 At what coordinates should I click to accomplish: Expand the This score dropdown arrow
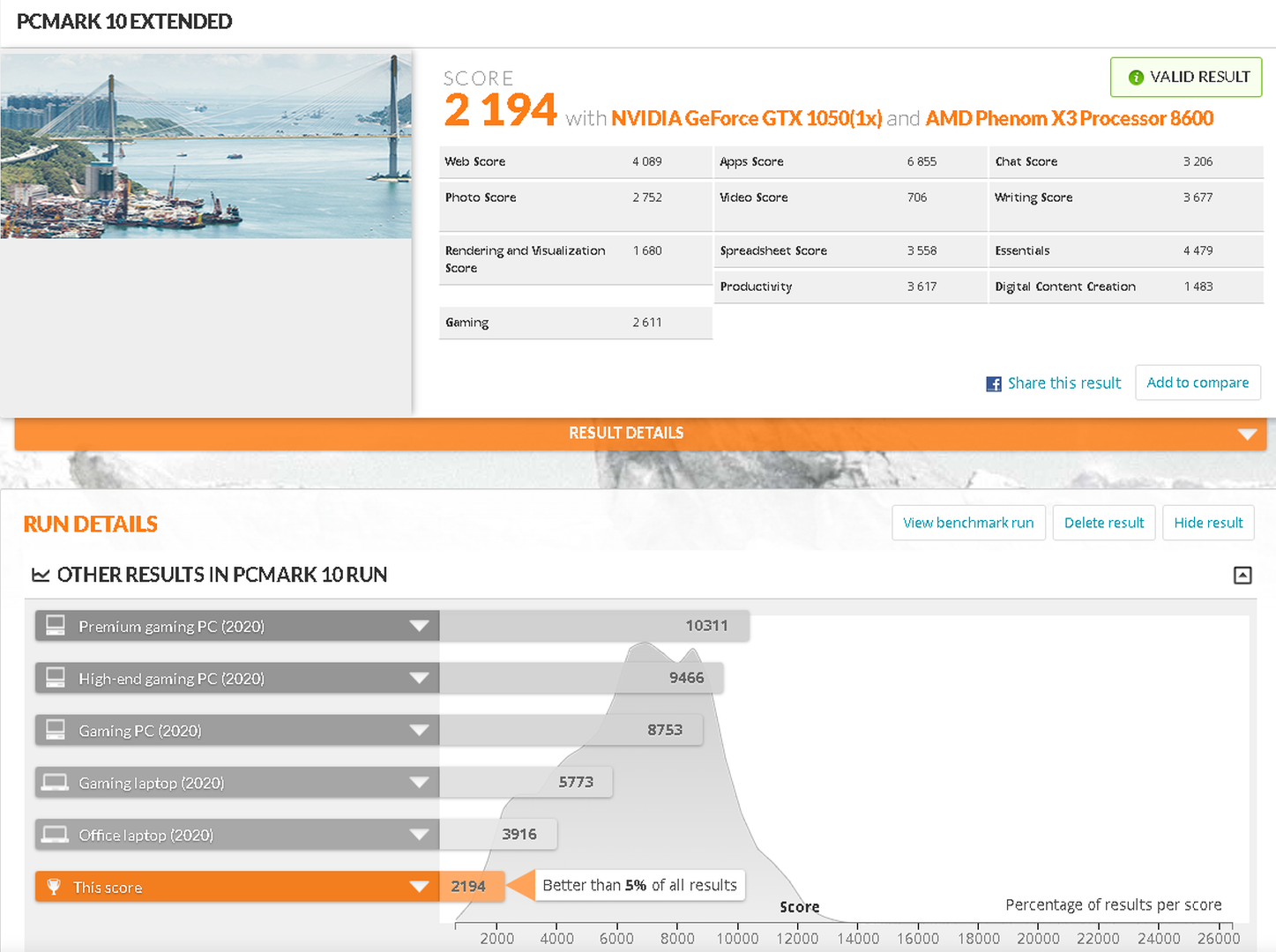tap(419, 887)
